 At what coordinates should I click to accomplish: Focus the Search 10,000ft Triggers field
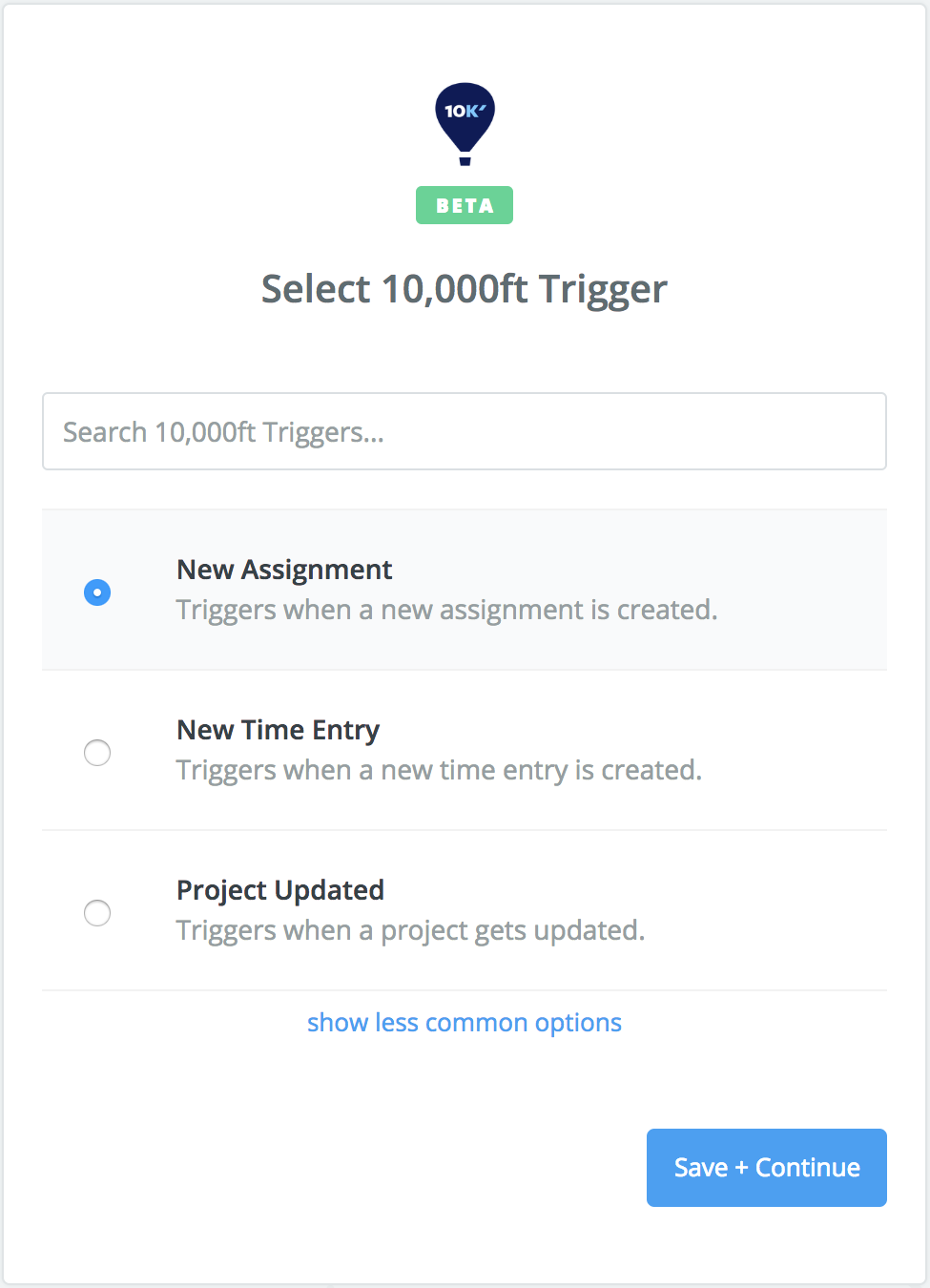tap(465, 432)
